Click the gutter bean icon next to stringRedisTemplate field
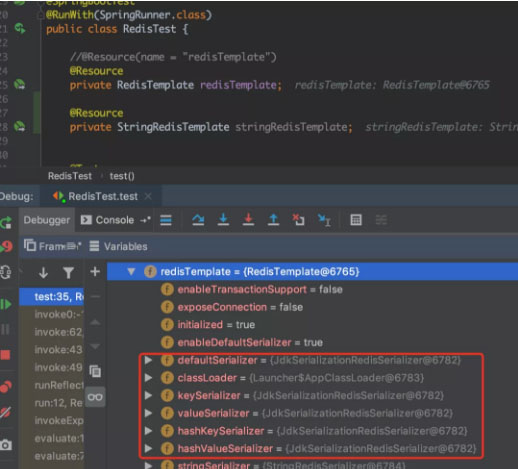Screen dimensions: 518x469 [20, 127]
